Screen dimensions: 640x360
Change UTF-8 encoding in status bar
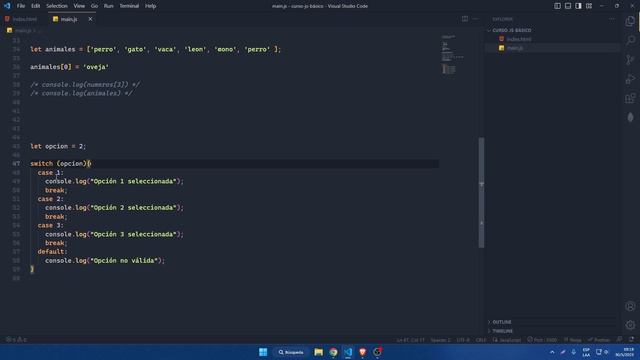(463, 340)
